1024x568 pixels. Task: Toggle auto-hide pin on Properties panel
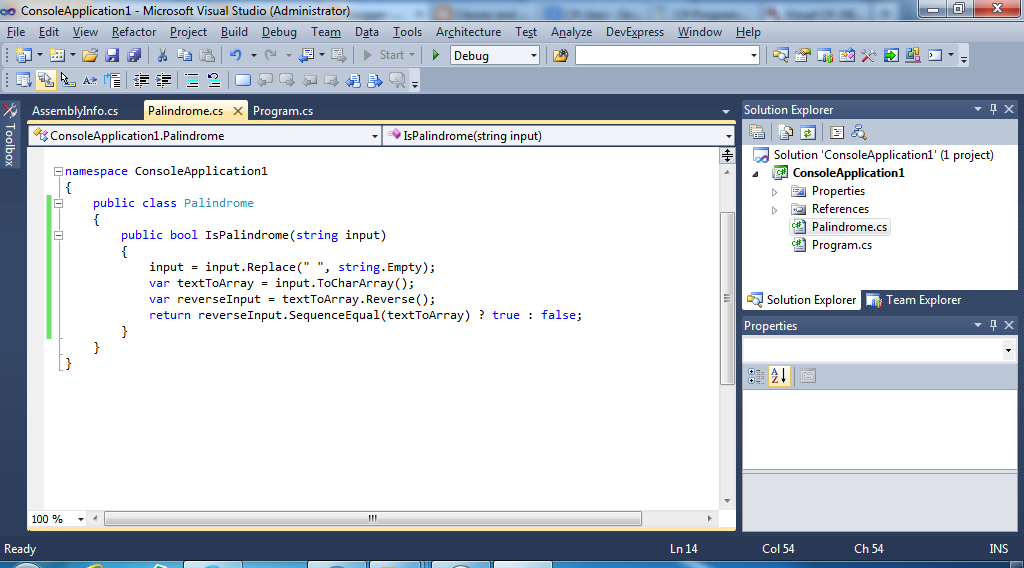[x=993, y=325]
